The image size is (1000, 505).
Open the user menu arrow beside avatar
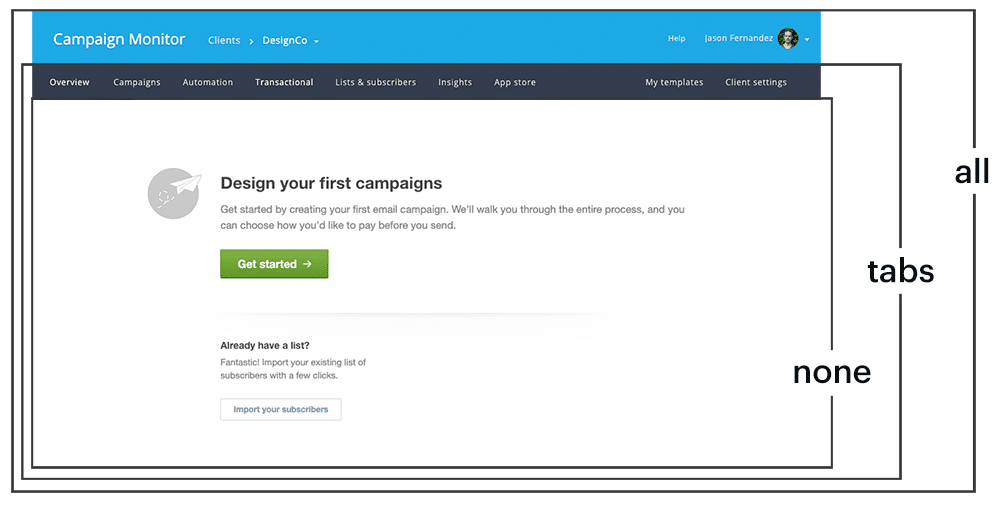click(x=807, y=40)
